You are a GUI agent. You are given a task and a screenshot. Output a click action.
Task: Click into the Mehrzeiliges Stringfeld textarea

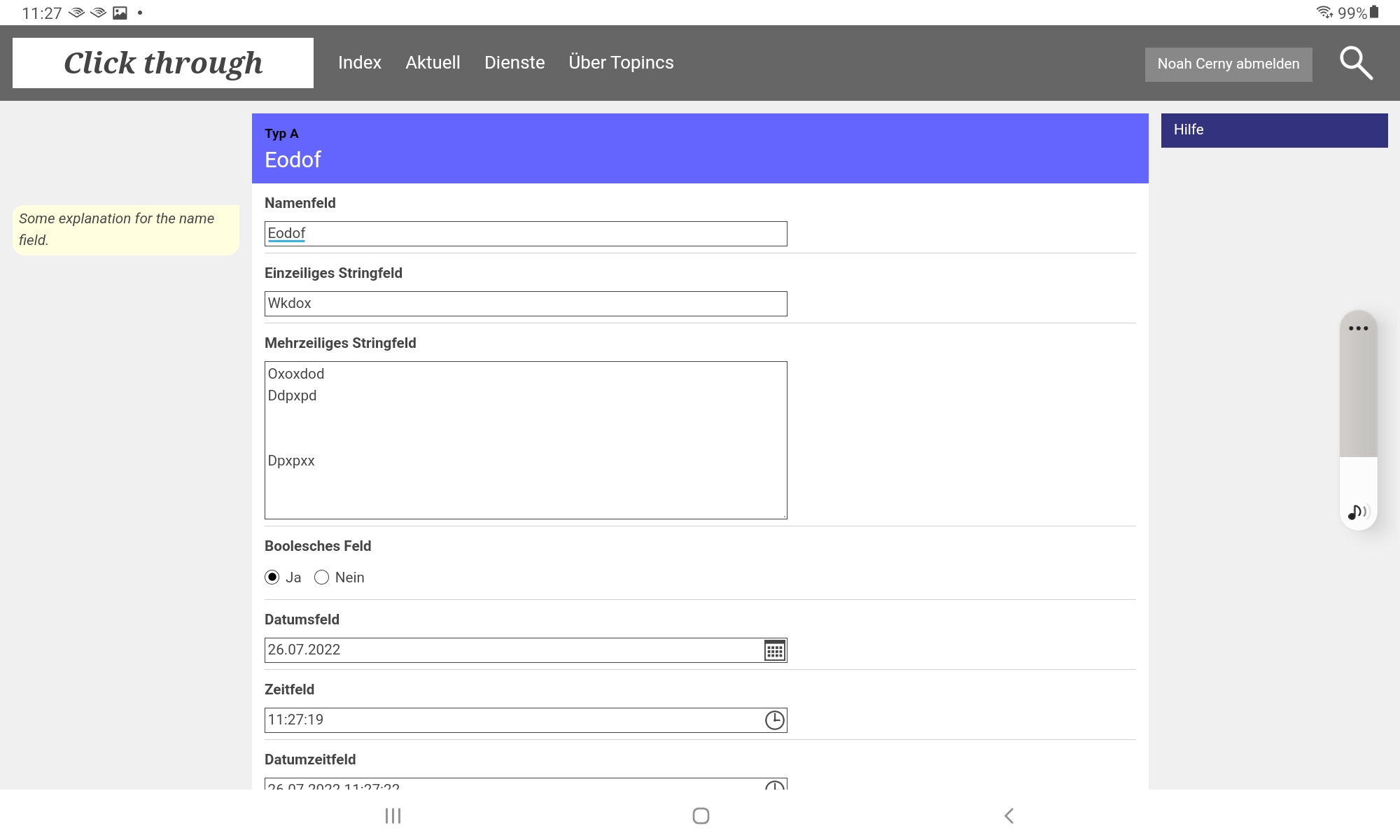coord(525,440)
